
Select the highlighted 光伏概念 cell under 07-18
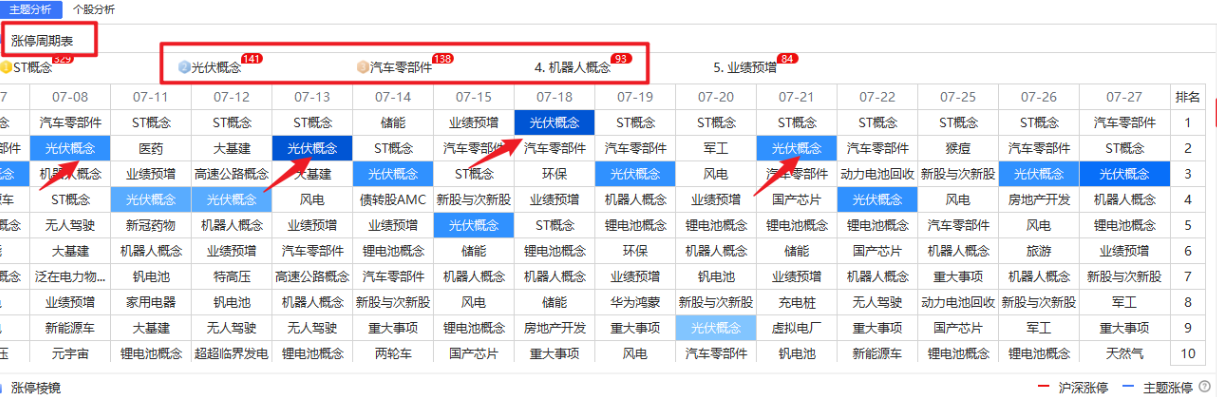(554, 122)
